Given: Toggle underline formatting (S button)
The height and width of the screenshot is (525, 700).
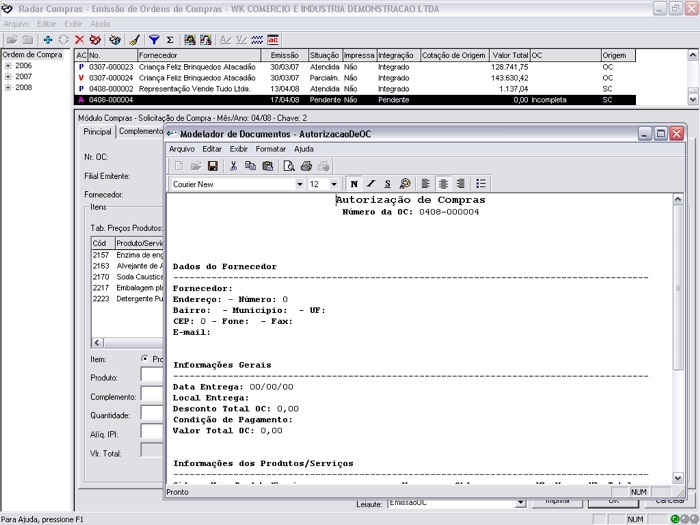Looking at the screenshot, I should click(x=387, y=184).
